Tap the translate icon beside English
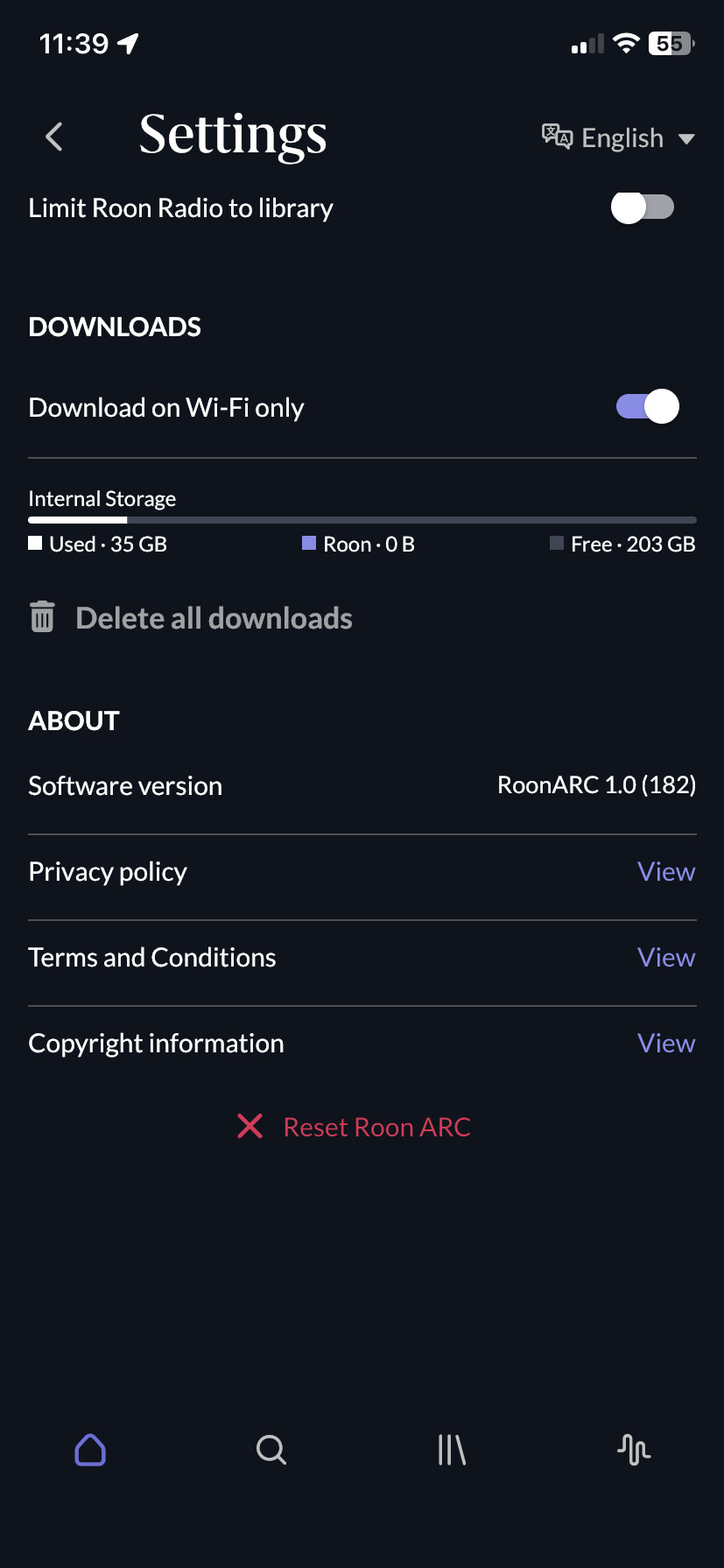The width and height of the screenshot is (724, 1568). click(555, 137)
